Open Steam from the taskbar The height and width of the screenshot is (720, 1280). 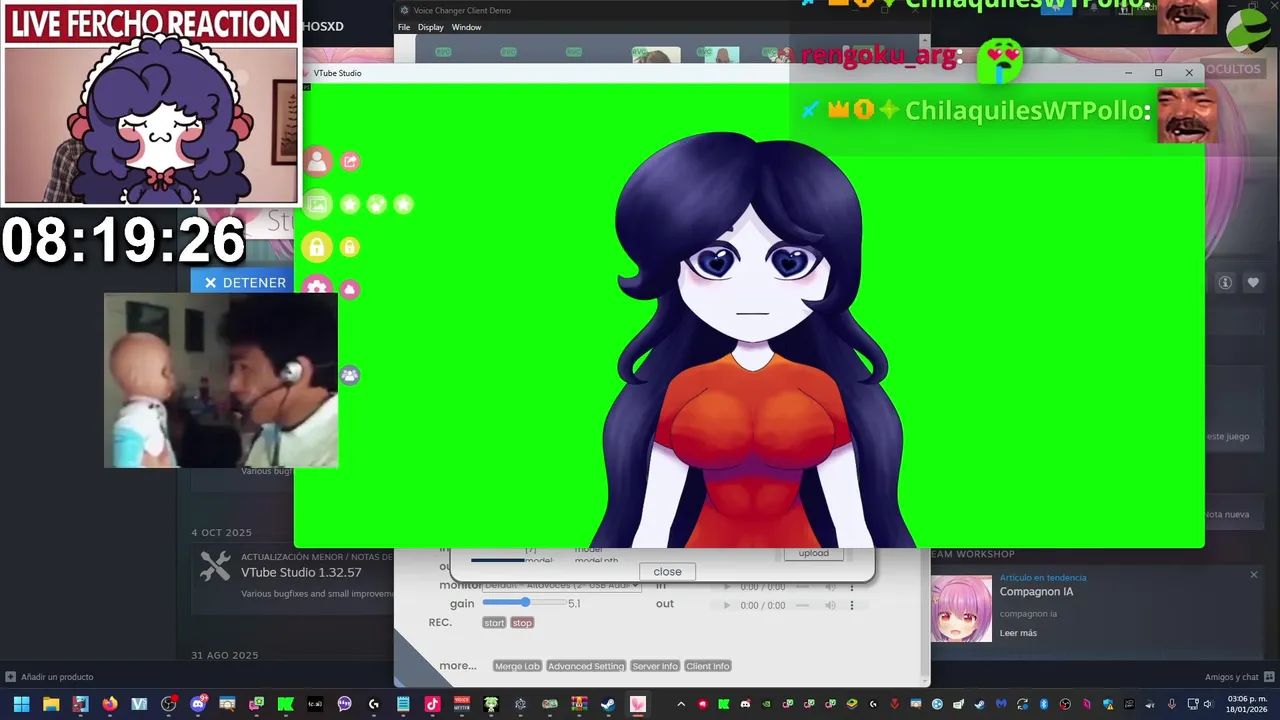[x=608, y=704]
